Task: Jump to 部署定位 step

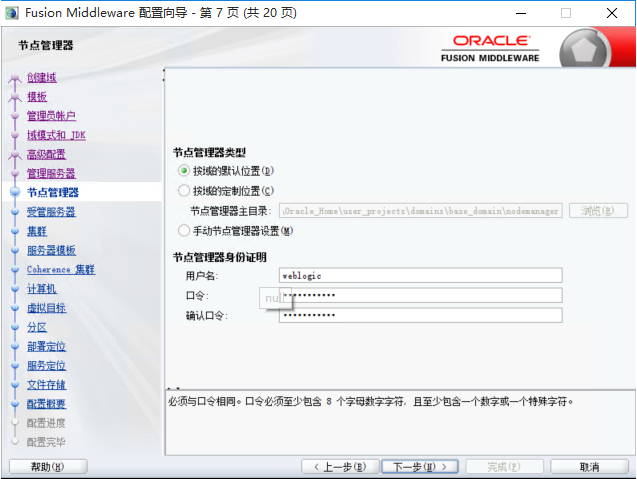Action: click(46, 347)
